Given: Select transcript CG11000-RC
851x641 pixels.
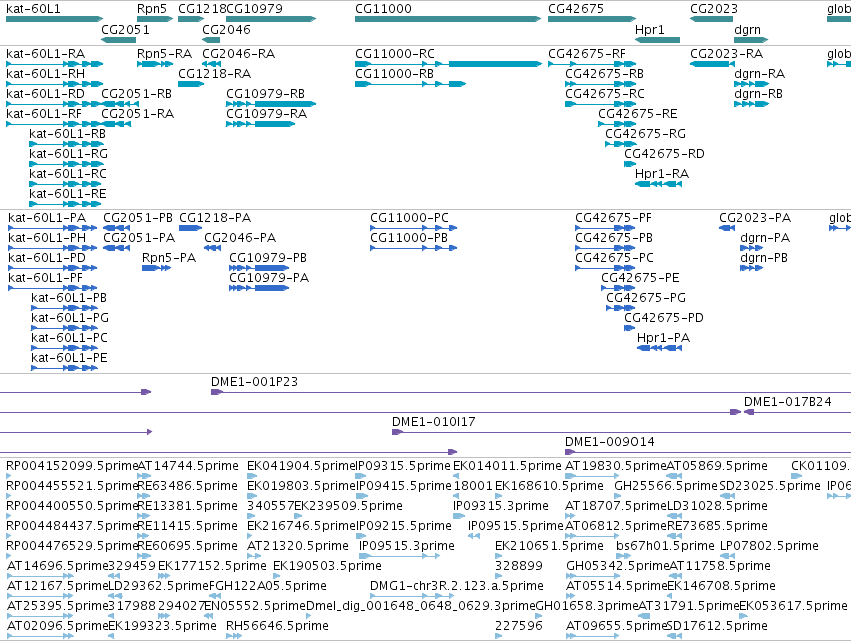Looking at the screenshot, I should click(448, 64).
